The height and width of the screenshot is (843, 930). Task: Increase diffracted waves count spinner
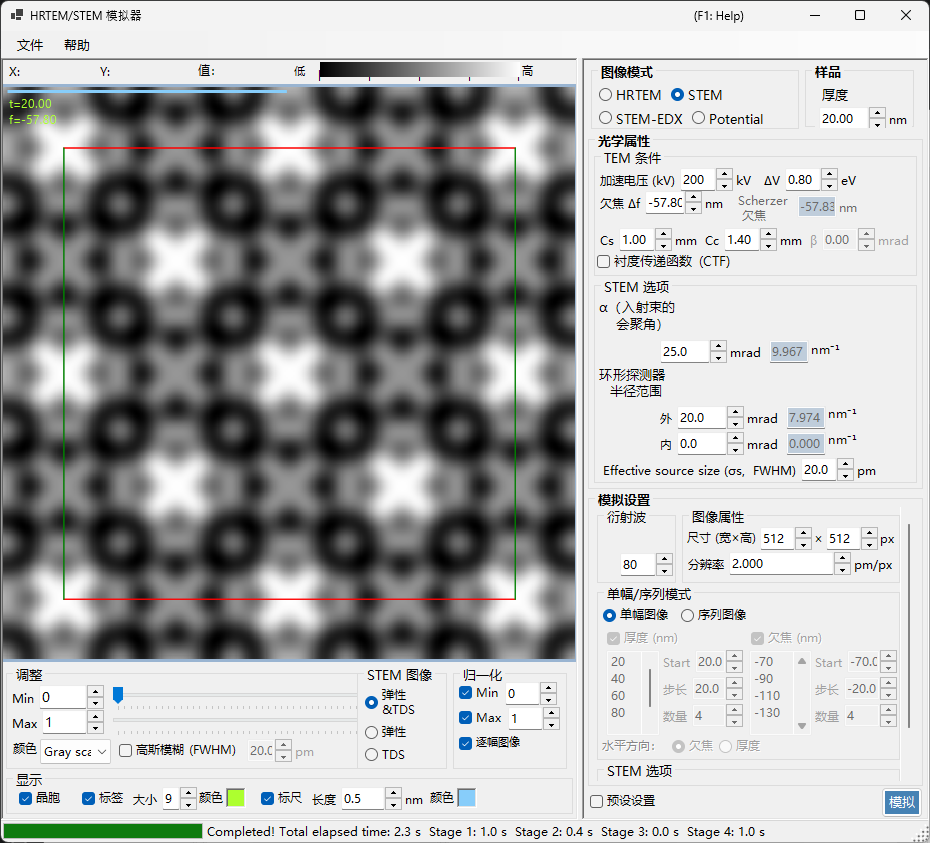point(664,558)
